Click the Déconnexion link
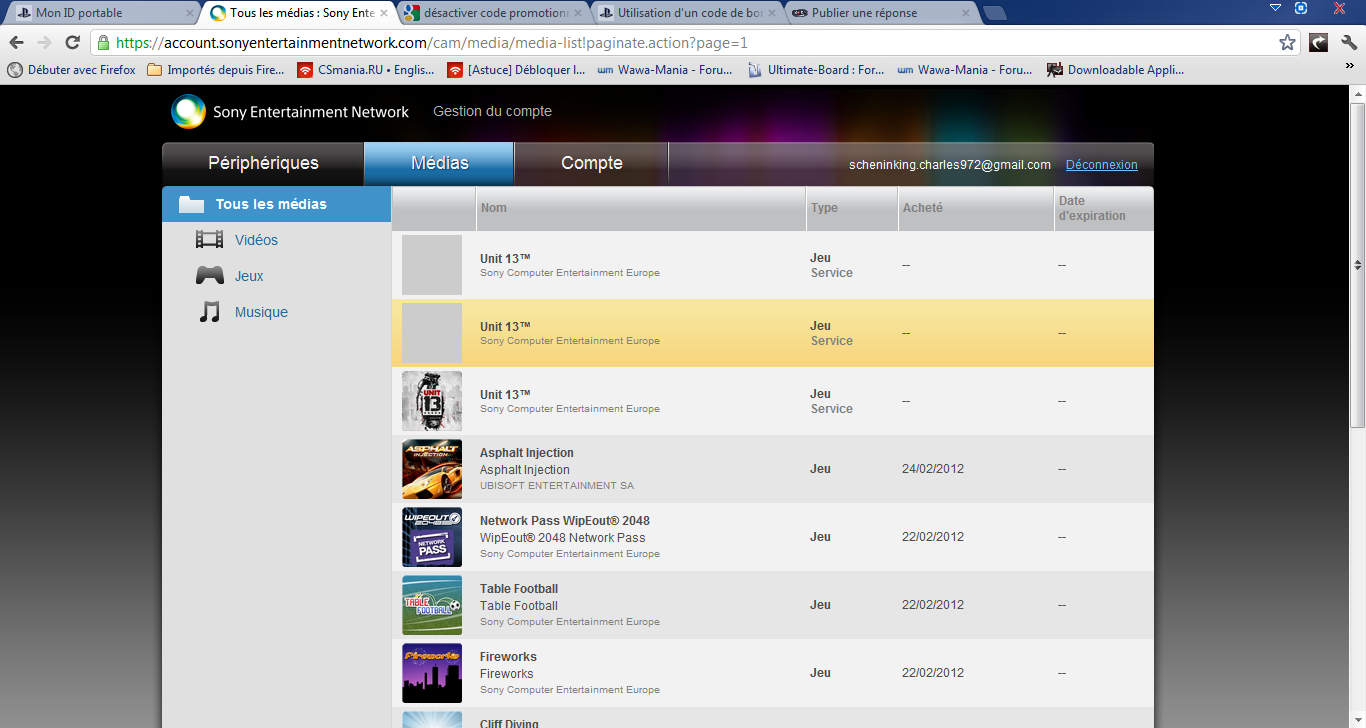This screenshot has height=728, width=1366. tap(1101, 165)
